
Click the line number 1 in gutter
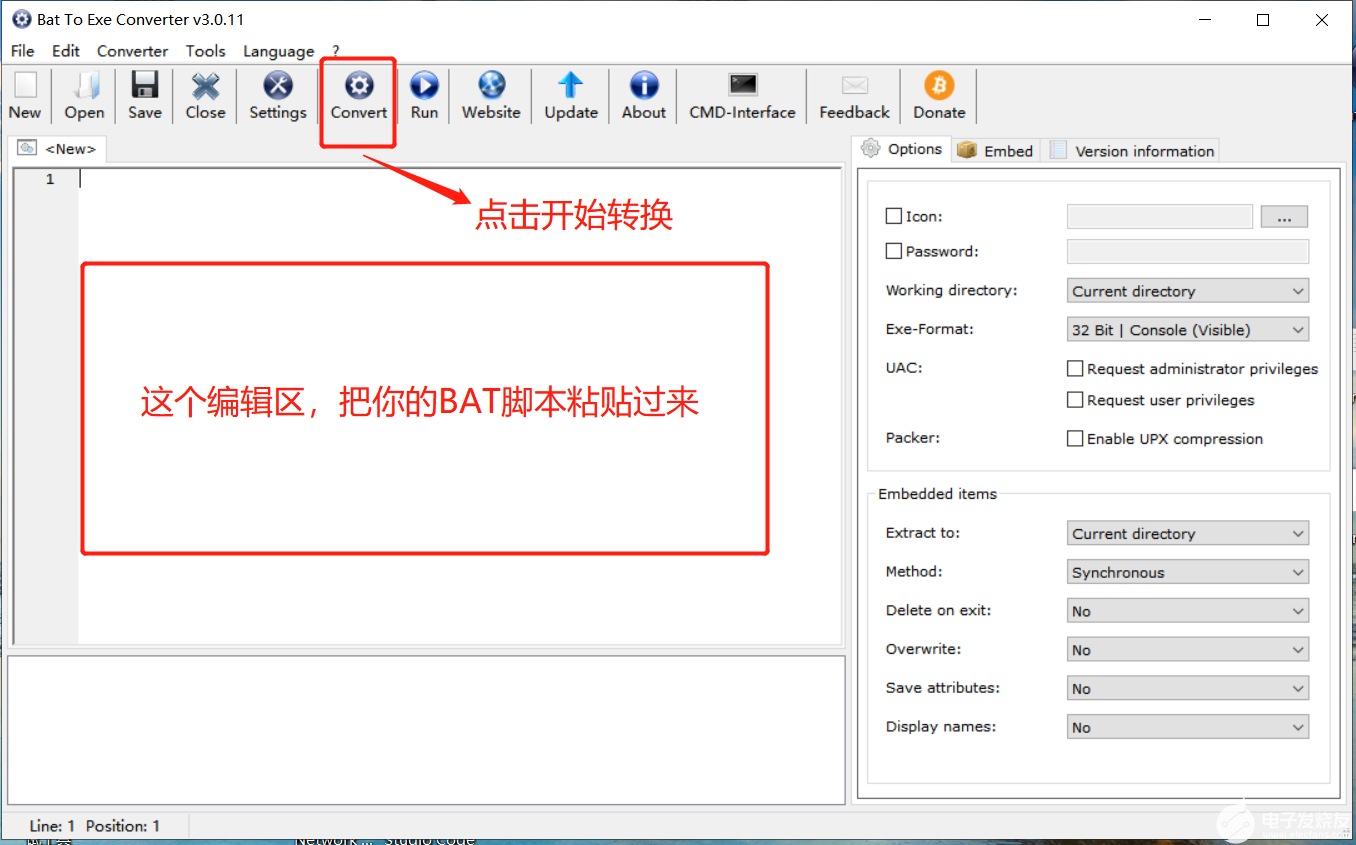50,180
